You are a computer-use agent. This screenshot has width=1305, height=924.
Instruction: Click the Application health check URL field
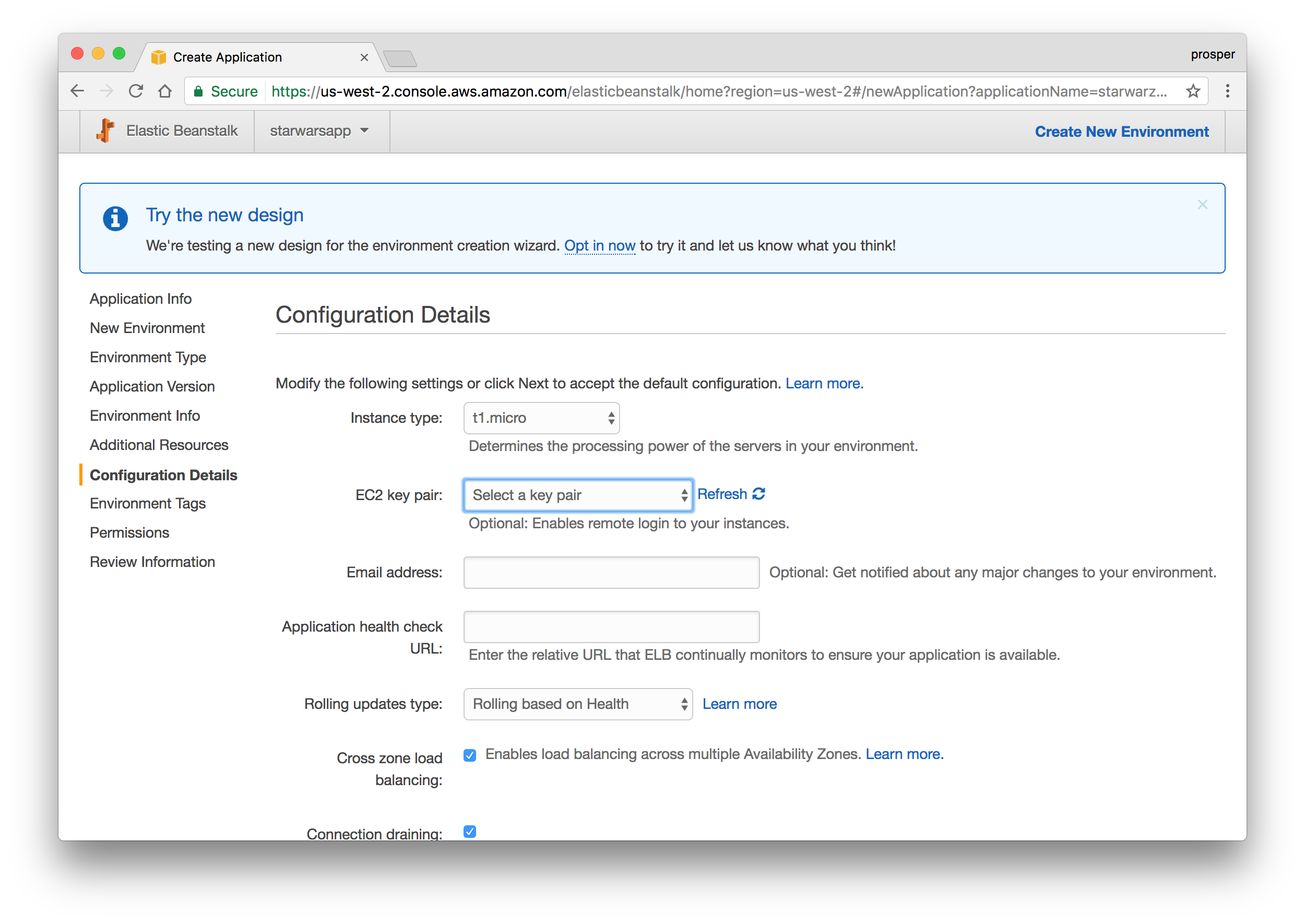point(612,627)
